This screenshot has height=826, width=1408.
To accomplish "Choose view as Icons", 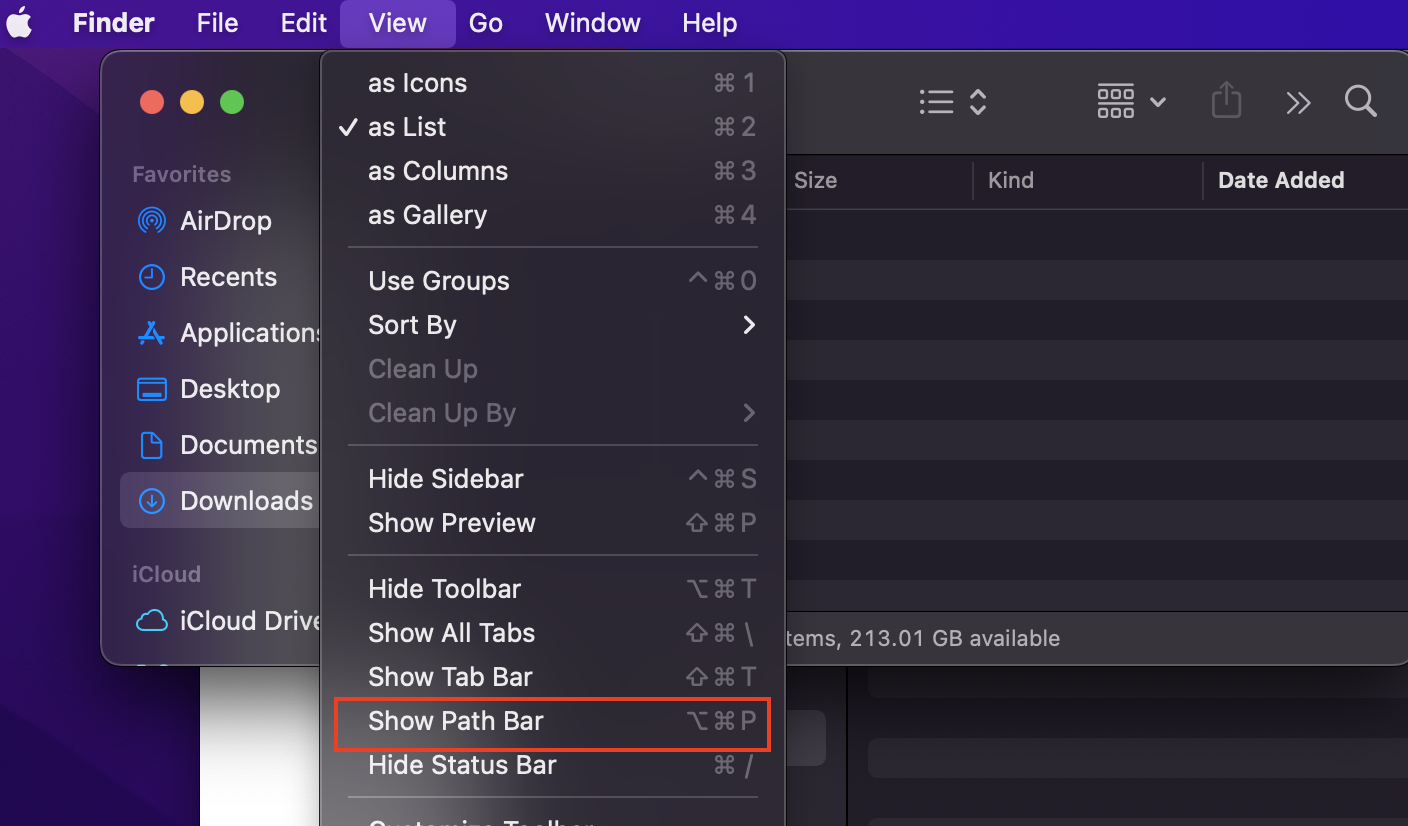I will (553, 83).
